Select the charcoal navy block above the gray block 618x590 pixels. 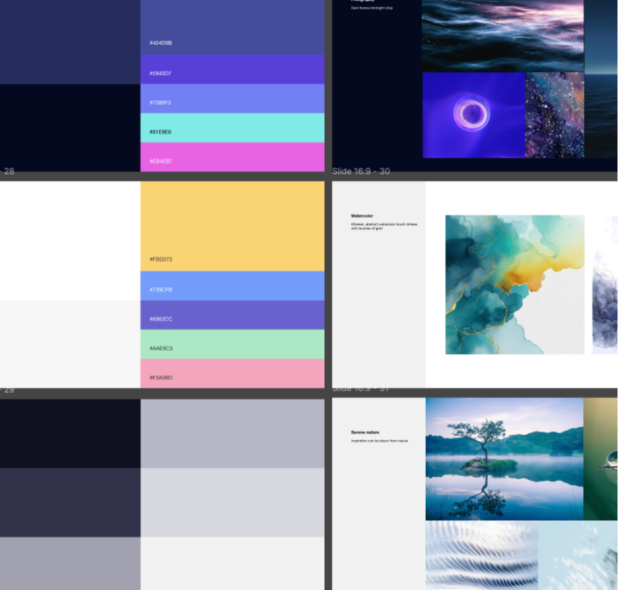(x=70, y=503)
